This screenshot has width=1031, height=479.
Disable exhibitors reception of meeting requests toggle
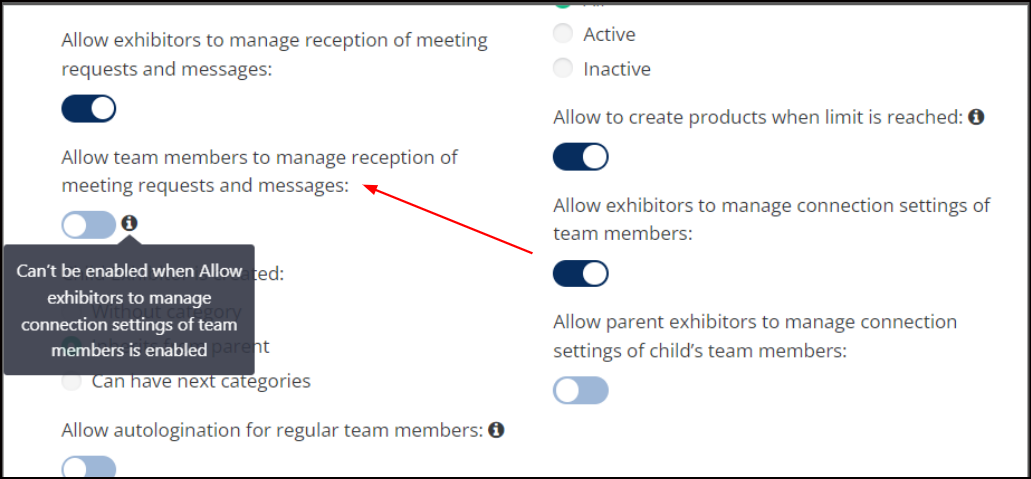(89, 109)
